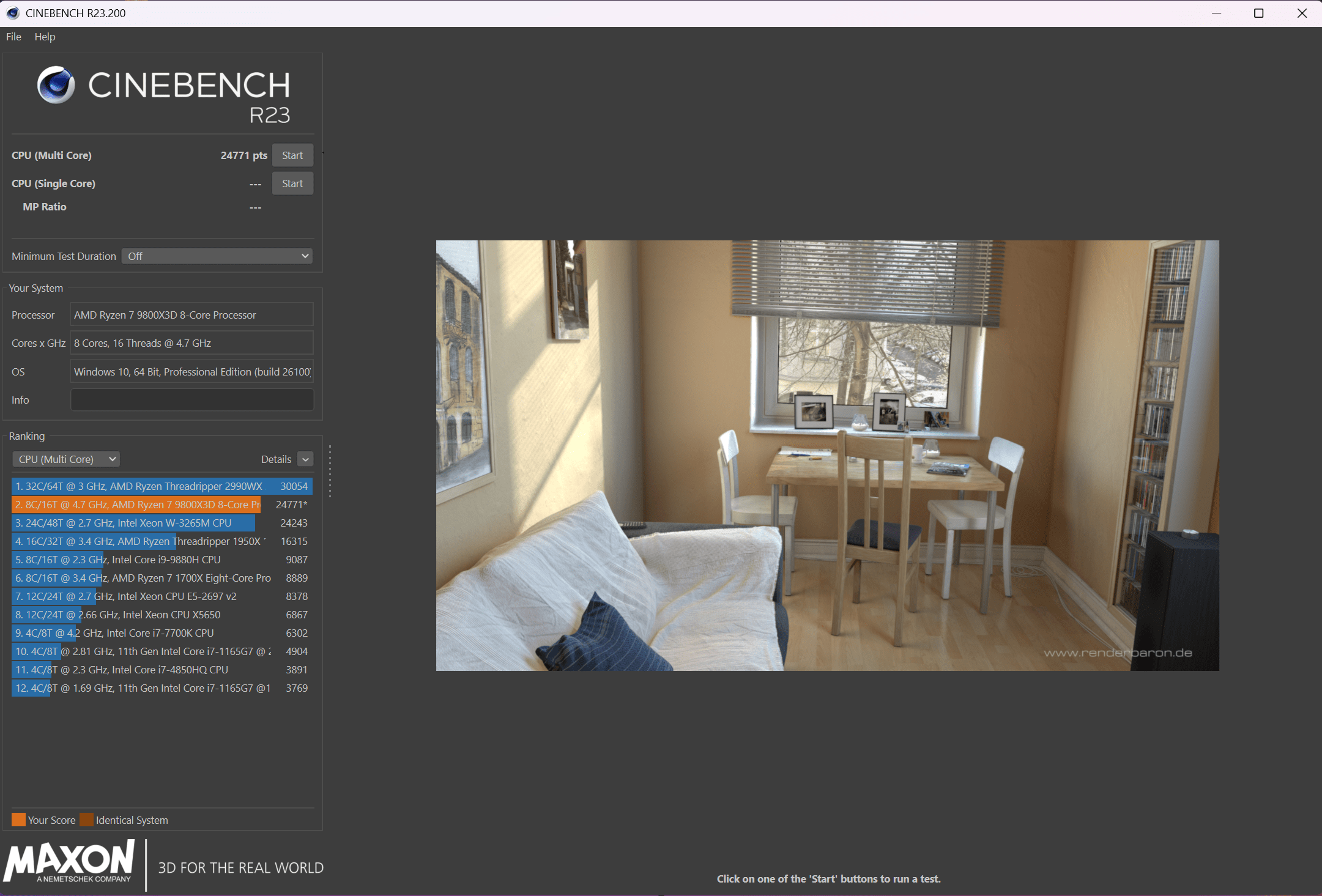Screen dimensions: 1322x896
Task: Click the orange Your Score legend swatch
Action: click(x=18, y=820)
